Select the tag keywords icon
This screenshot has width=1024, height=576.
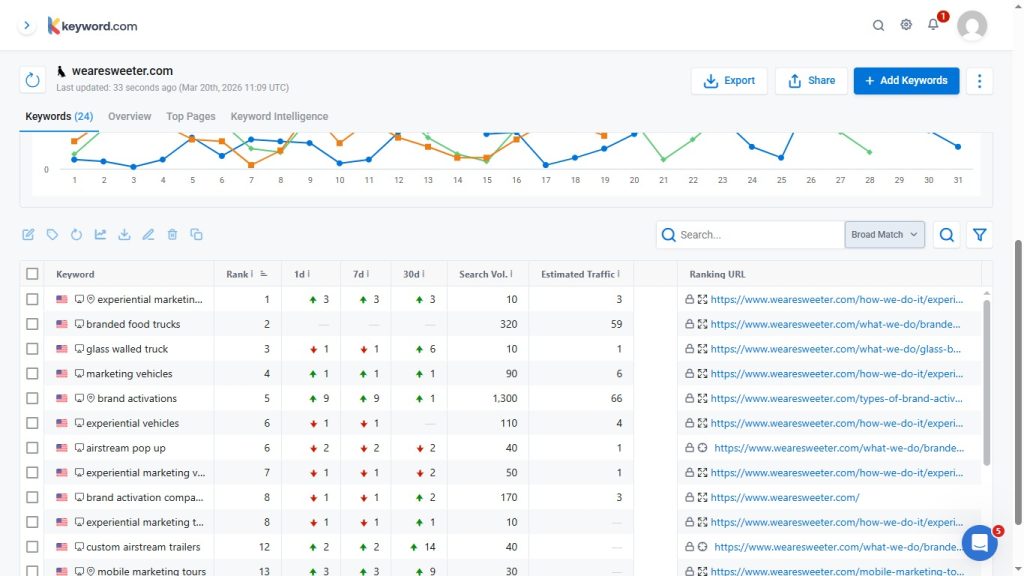52,234
